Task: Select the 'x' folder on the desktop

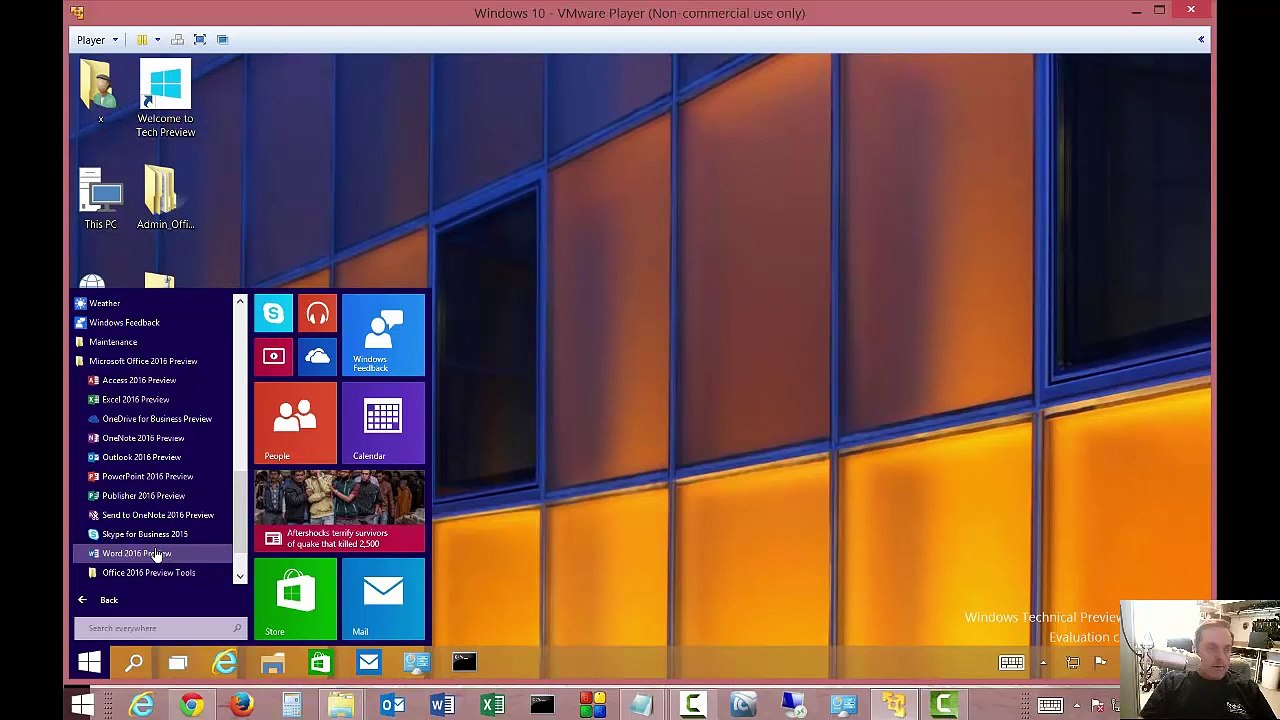Action: click(100, 92)
